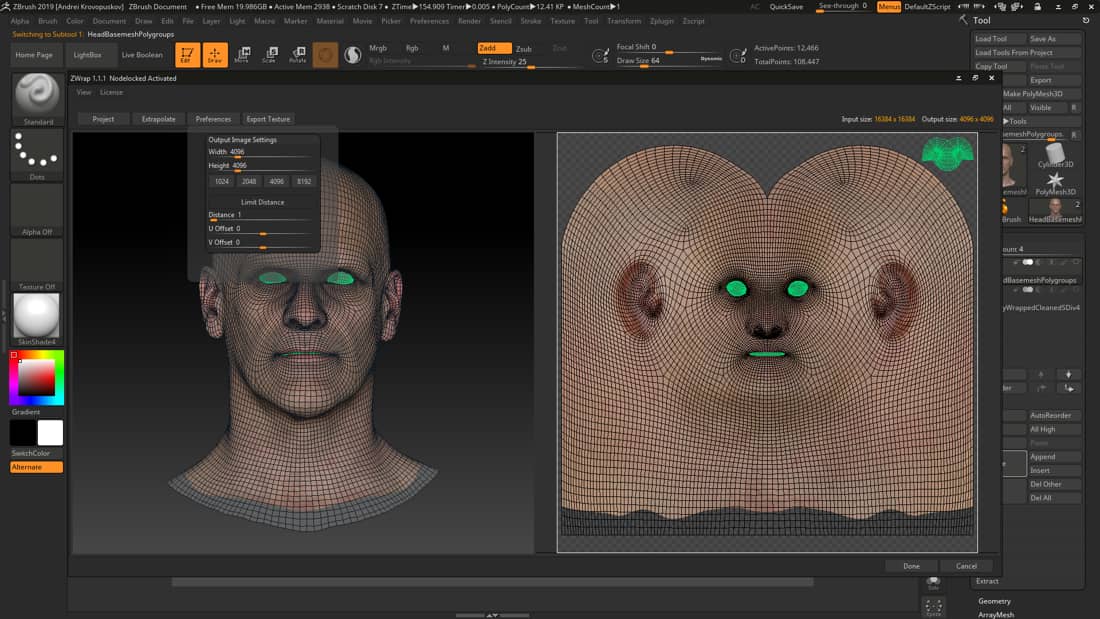Click the Distance slider in Limit Distance
The image size is (1100, 619).
(261, 215)
